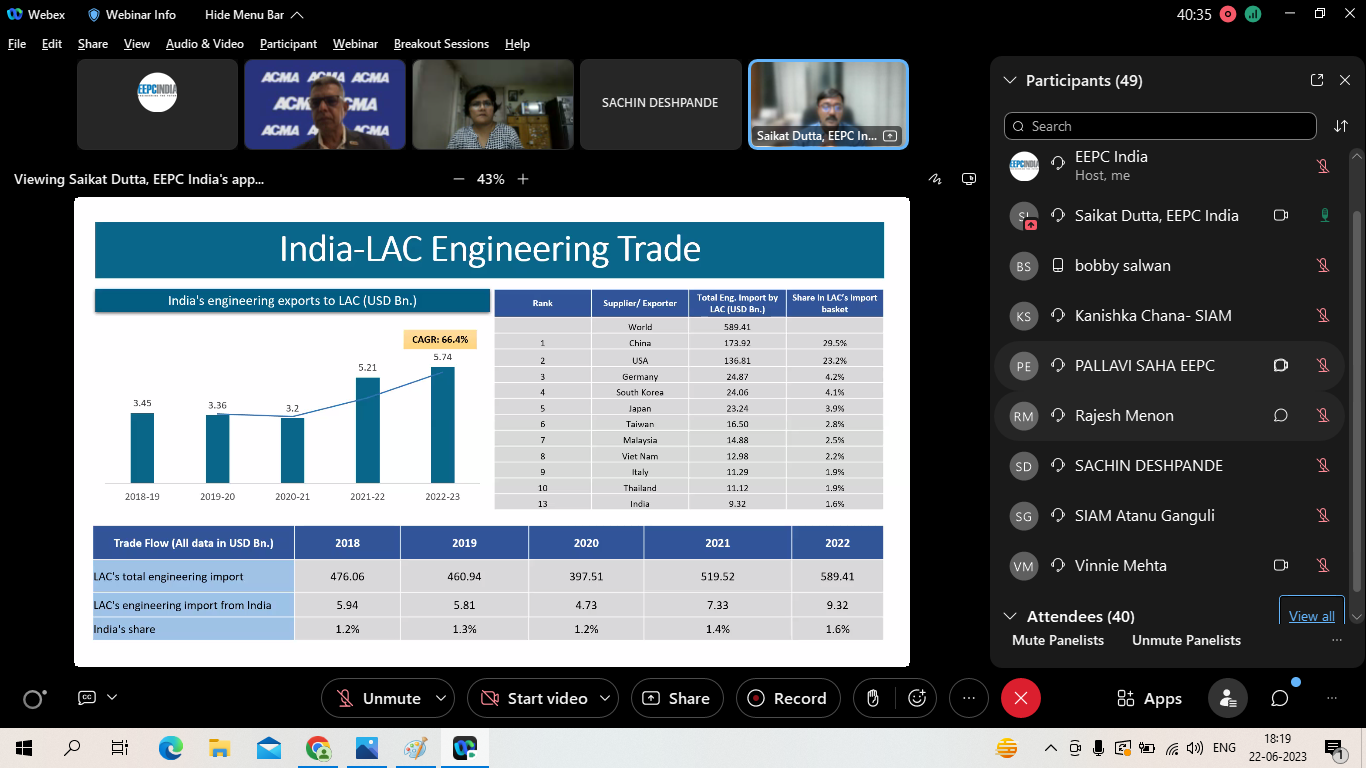Click the participants list scrollbar
Screen dimensions: 1366x768
(x=1357, y=400)
